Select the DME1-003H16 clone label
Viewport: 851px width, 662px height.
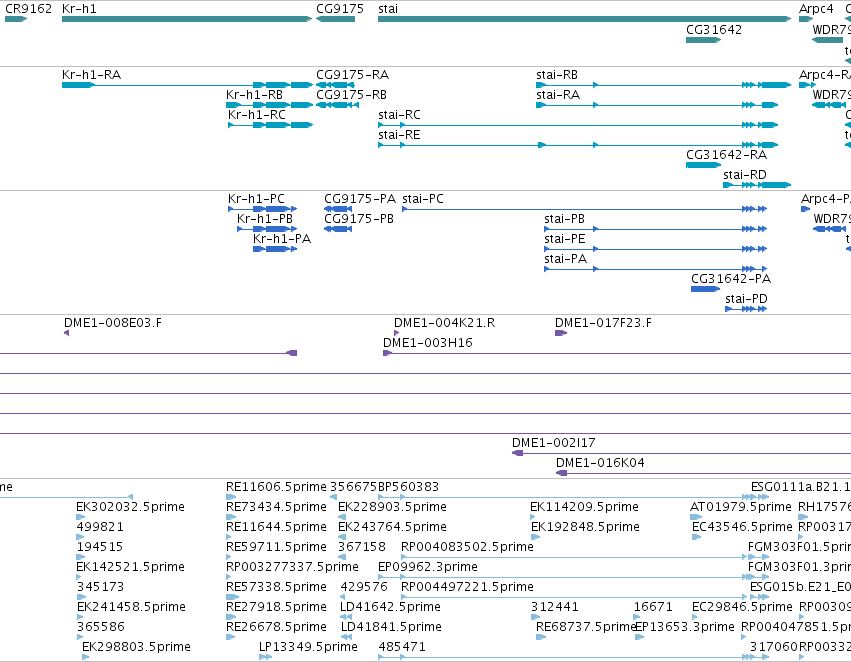(x=428, y=343)
